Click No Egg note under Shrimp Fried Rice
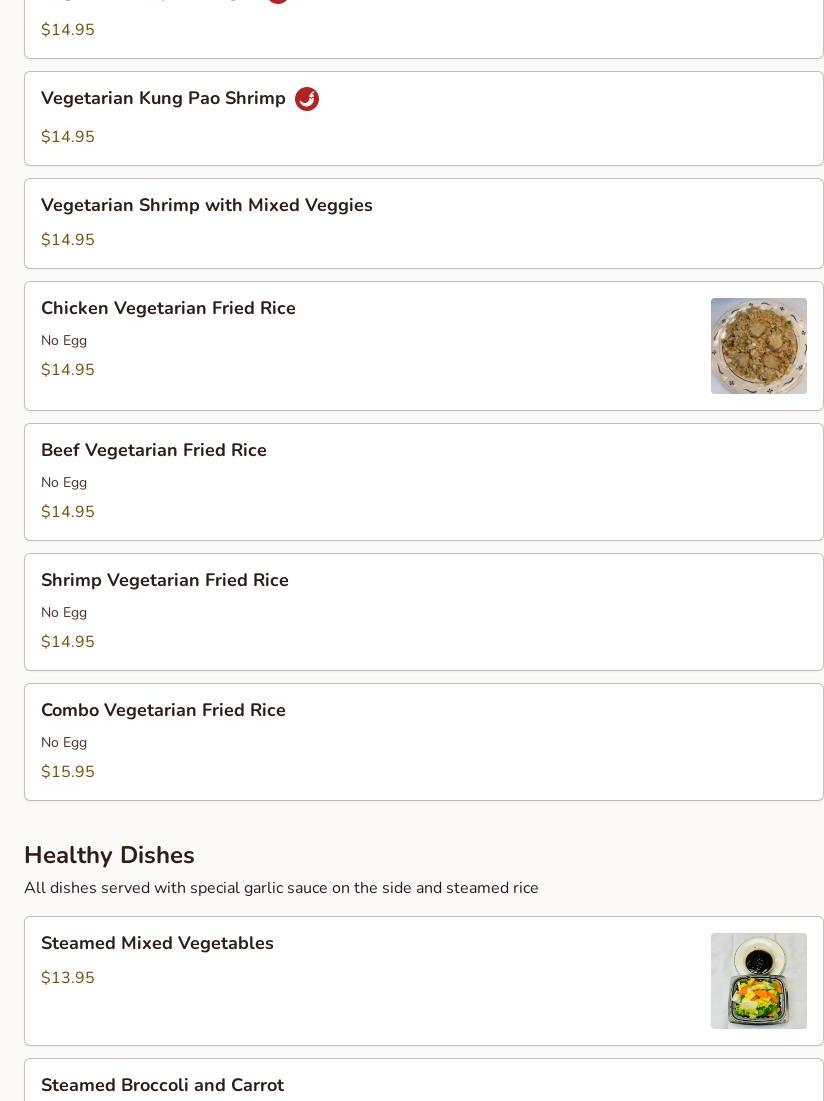The width and height of the screenshot is (824, 1101). (x=64, y=612)
